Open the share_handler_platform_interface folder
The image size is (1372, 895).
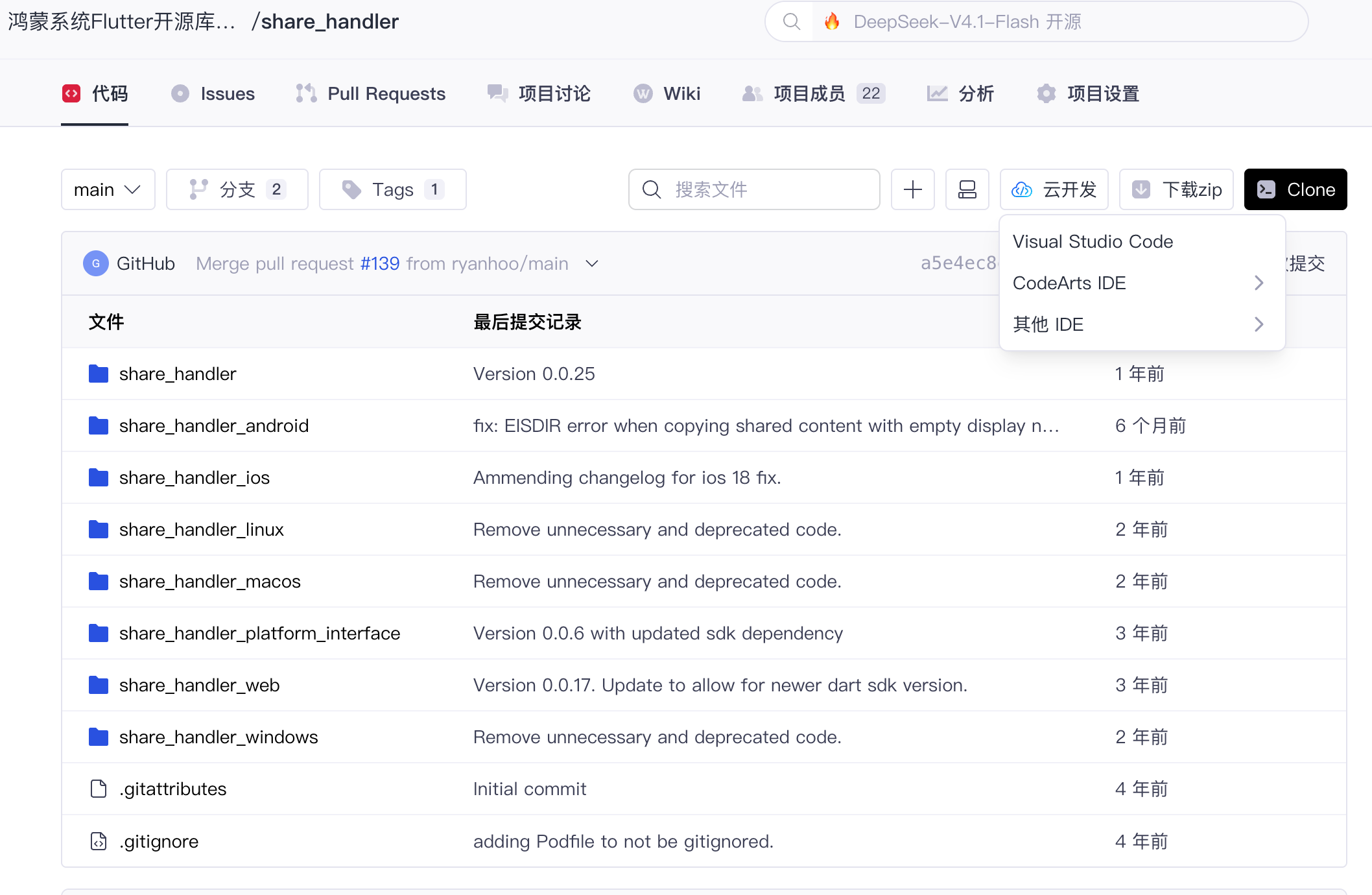260,633
